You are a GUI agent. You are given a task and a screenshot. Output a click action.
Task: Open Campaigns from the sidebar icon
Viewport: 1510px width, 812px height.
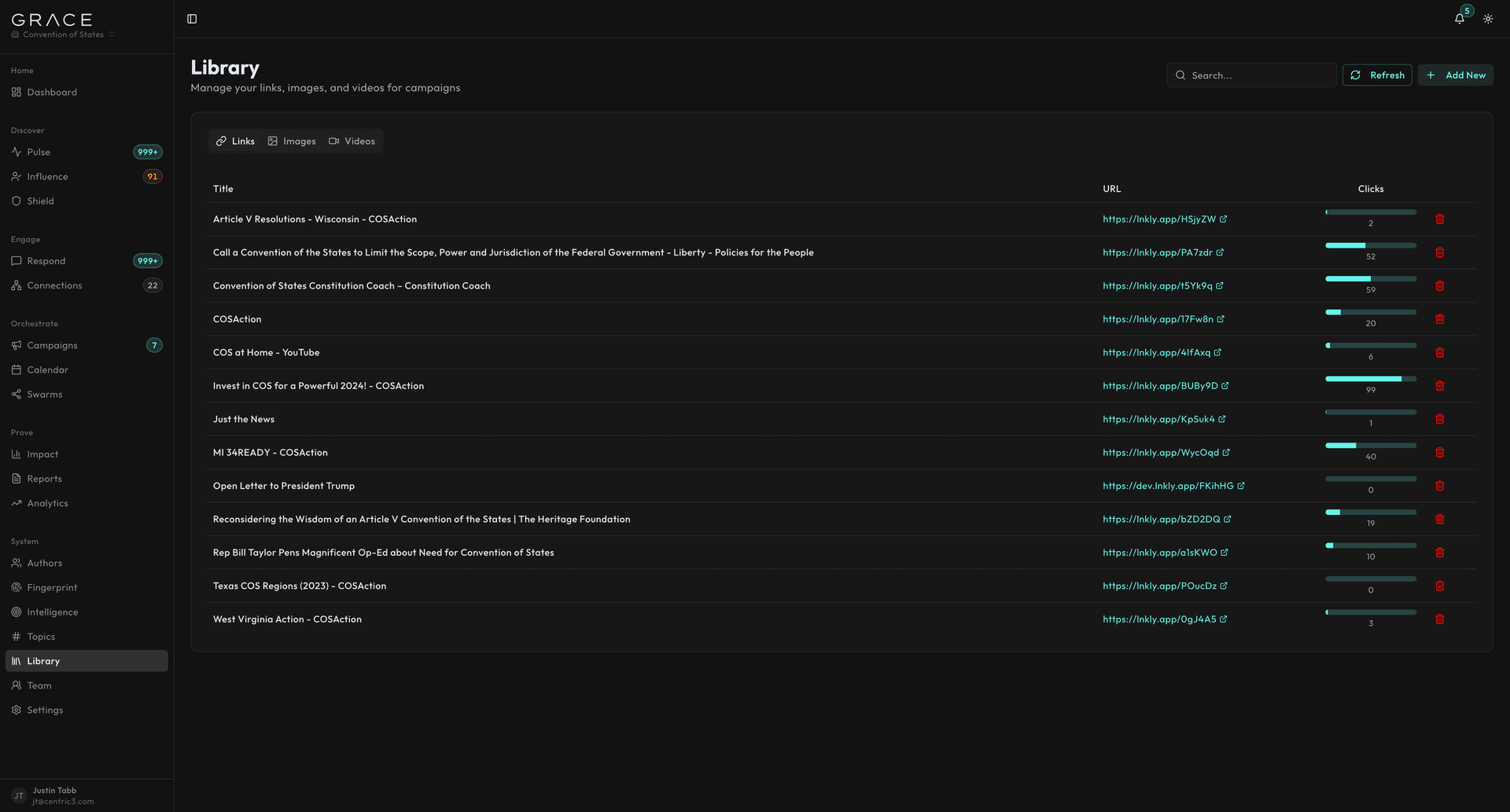pos(17,345)
